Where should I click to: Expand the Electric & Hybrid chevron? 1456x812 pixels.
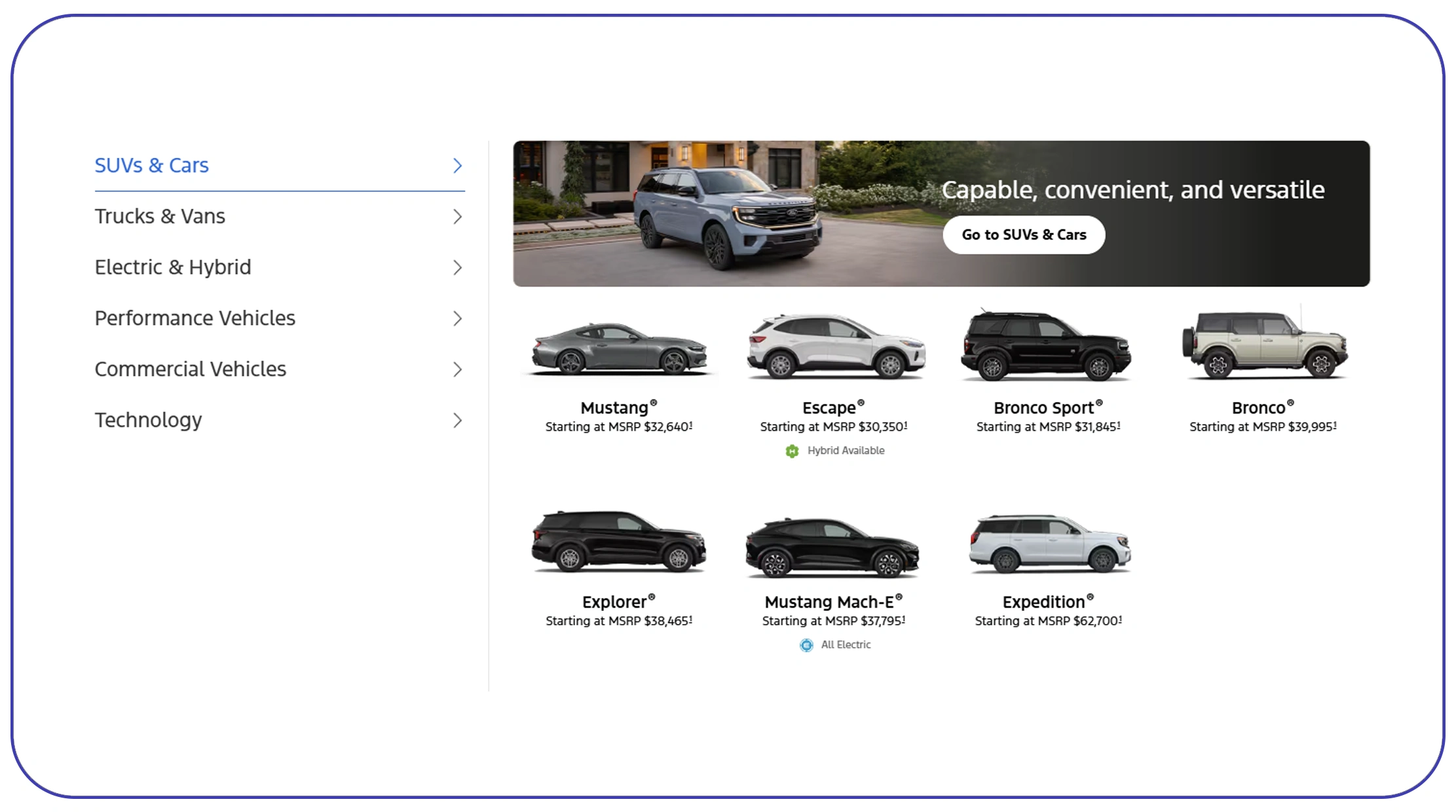pos(457,267)
